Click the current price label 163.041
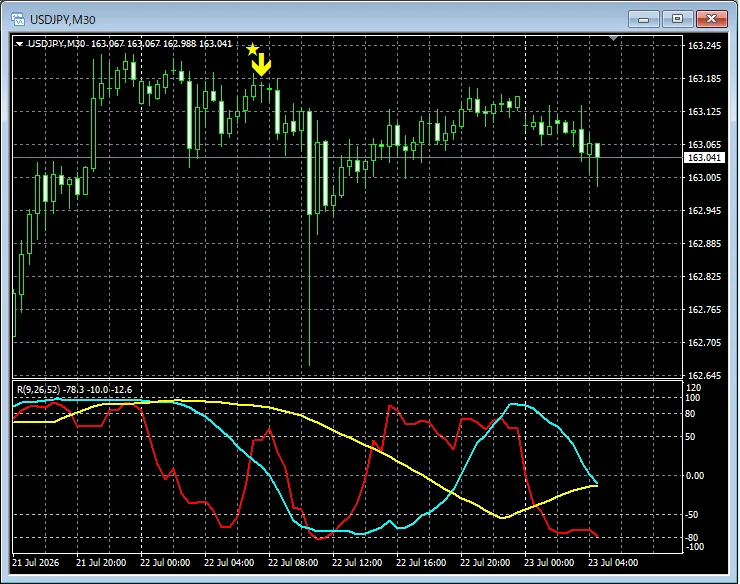Image resolution: width=740 pixels, height=584 pixels. click(x=704, y=158)
